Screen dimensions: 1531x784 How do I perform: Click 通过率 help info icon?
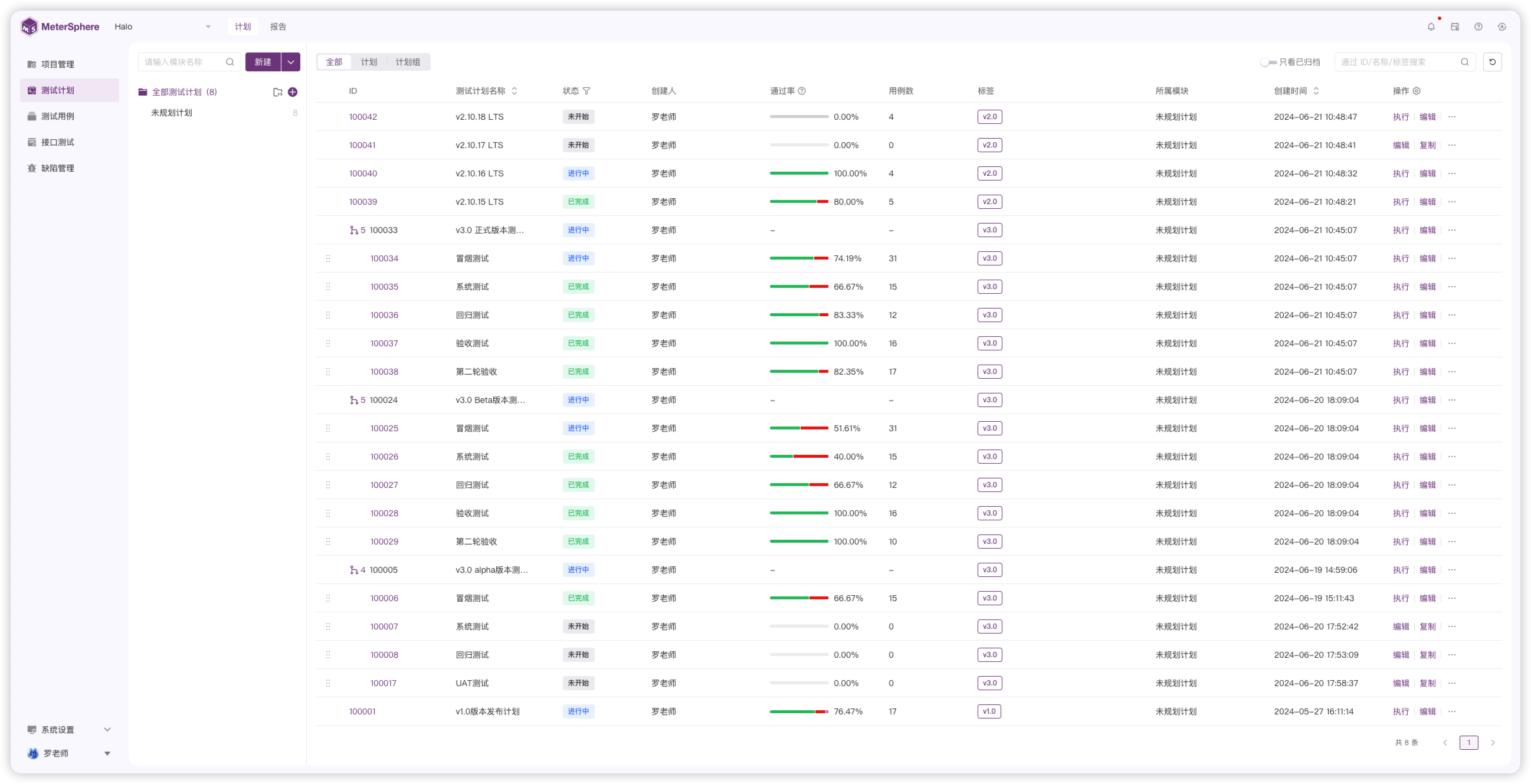coord(802,91)
